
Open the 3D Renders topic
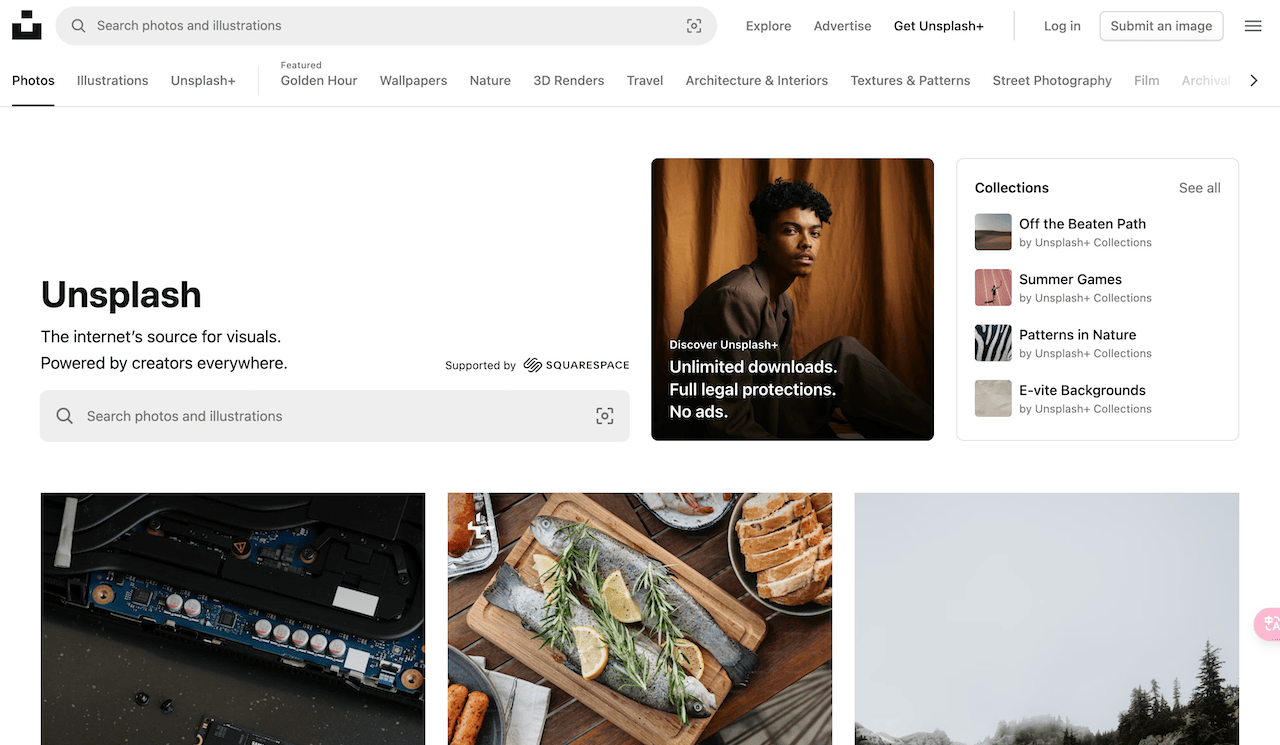tap(569, 81)
